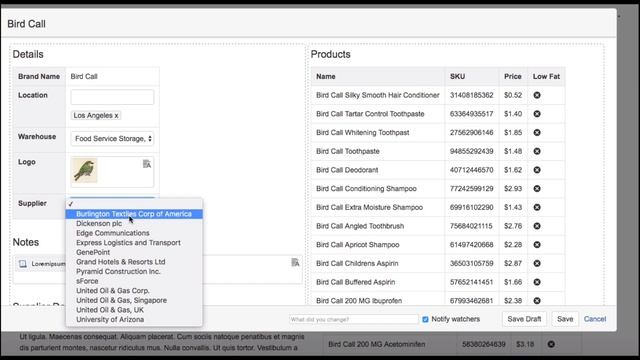Click Low Fat icon for Extra Moisture Shampoo
Image resolution: width=640 pixels, height=360 pixels.
click(537, 207)
